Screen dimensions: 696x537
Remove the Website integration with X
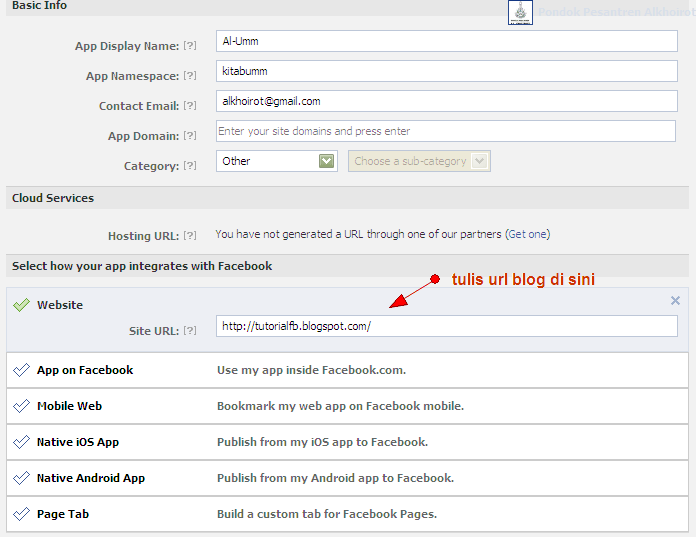(x=675, y=301)
